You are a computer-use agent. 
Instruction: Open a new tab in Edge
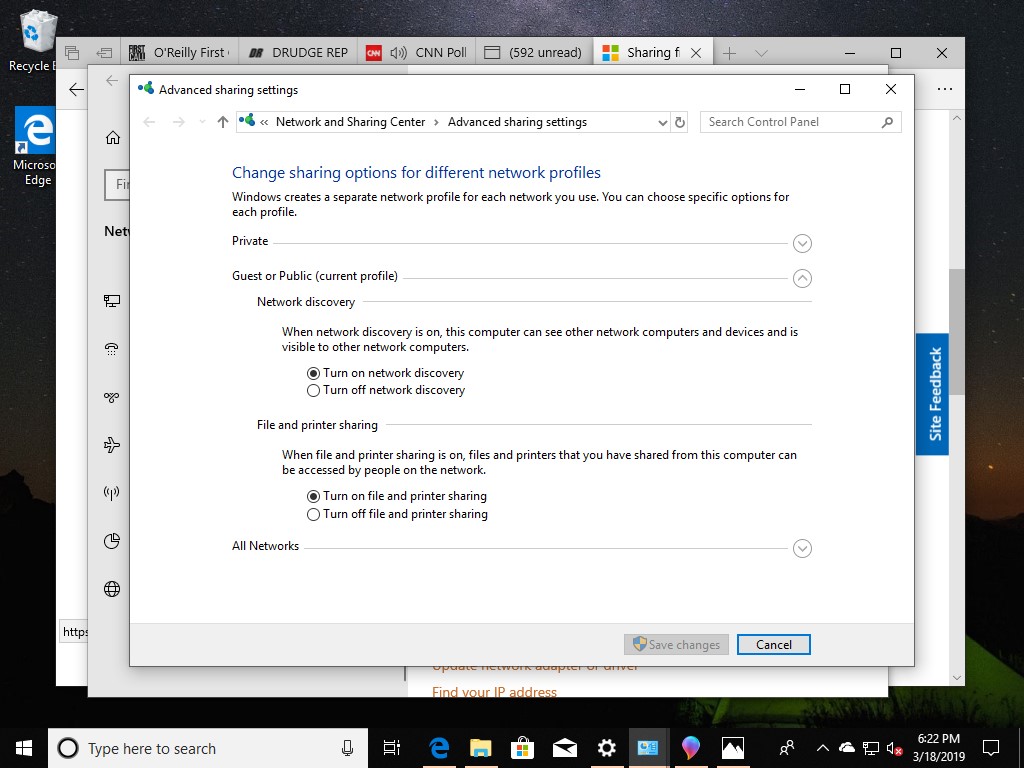(729, 53)
